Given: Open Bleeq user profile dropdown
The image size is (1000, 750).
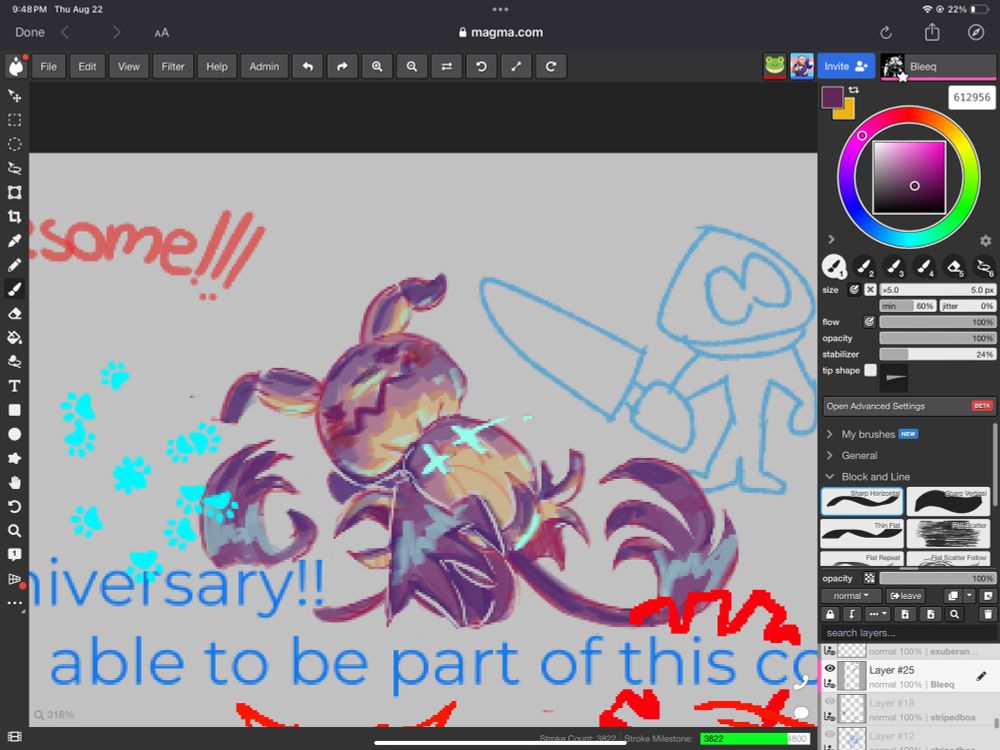Looking at the screenshot, I should point(938,66).
